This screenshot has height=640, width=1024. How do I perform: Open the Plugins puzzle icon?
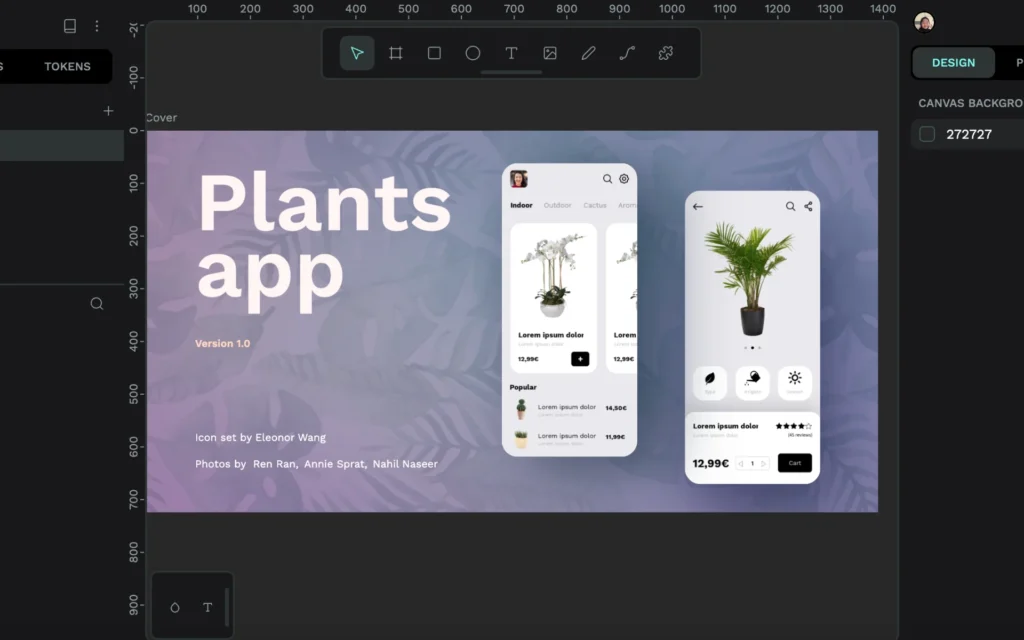665,53
